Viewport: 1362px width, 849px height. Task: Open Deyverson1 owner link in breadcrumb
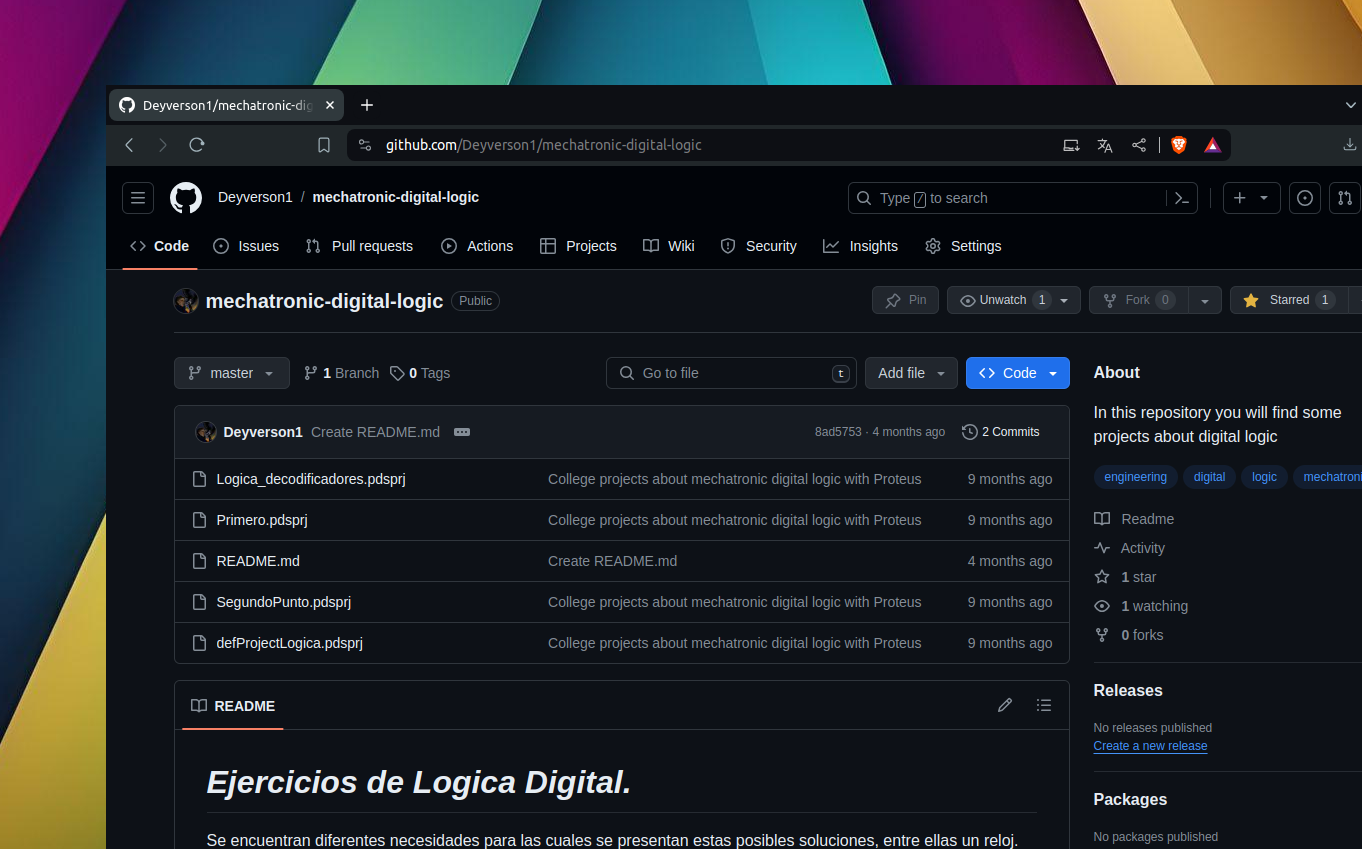click(x=255, y=198)
